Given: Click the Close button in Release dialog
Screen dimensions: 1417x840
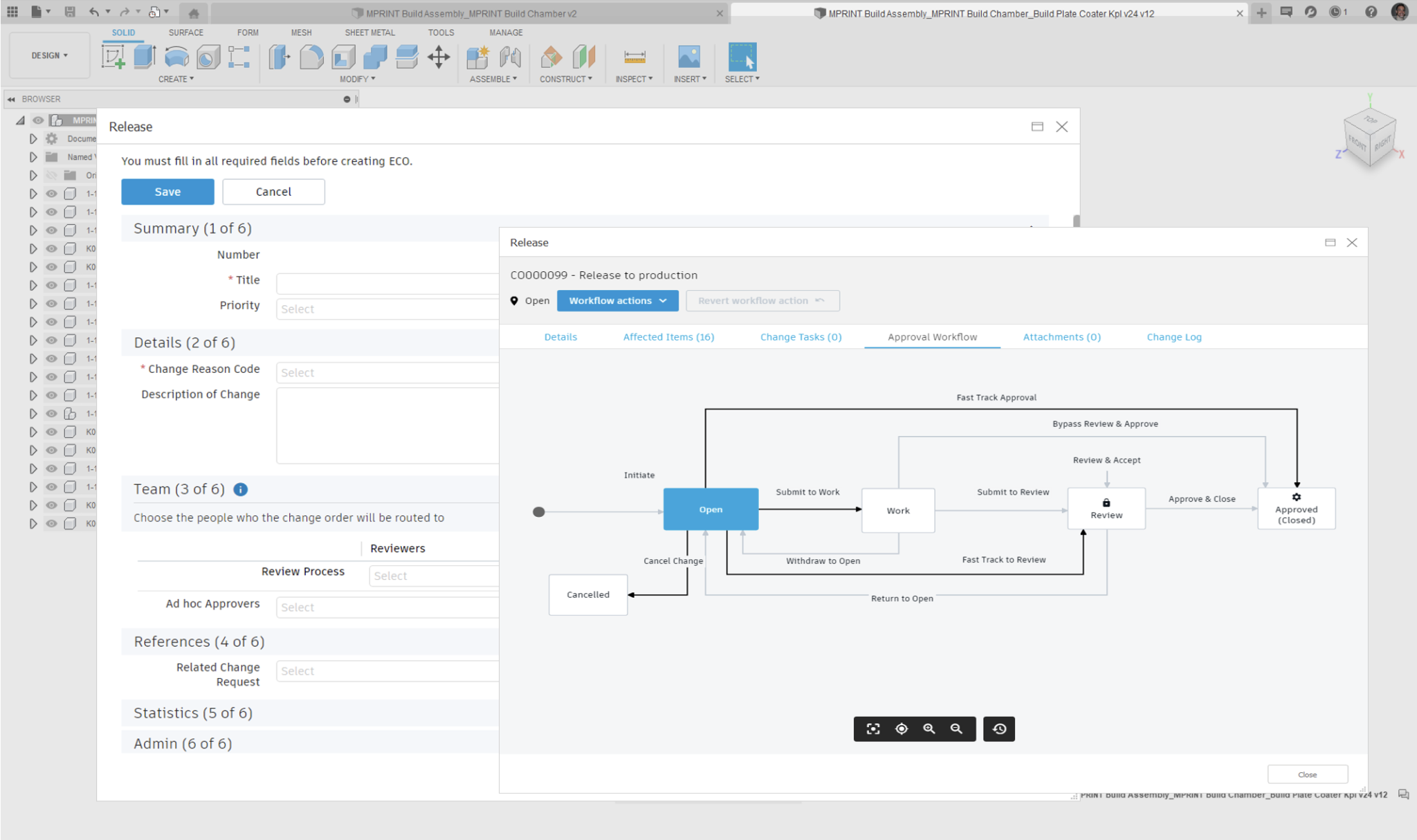Looking at the screenshot, I should [1307, 774].
